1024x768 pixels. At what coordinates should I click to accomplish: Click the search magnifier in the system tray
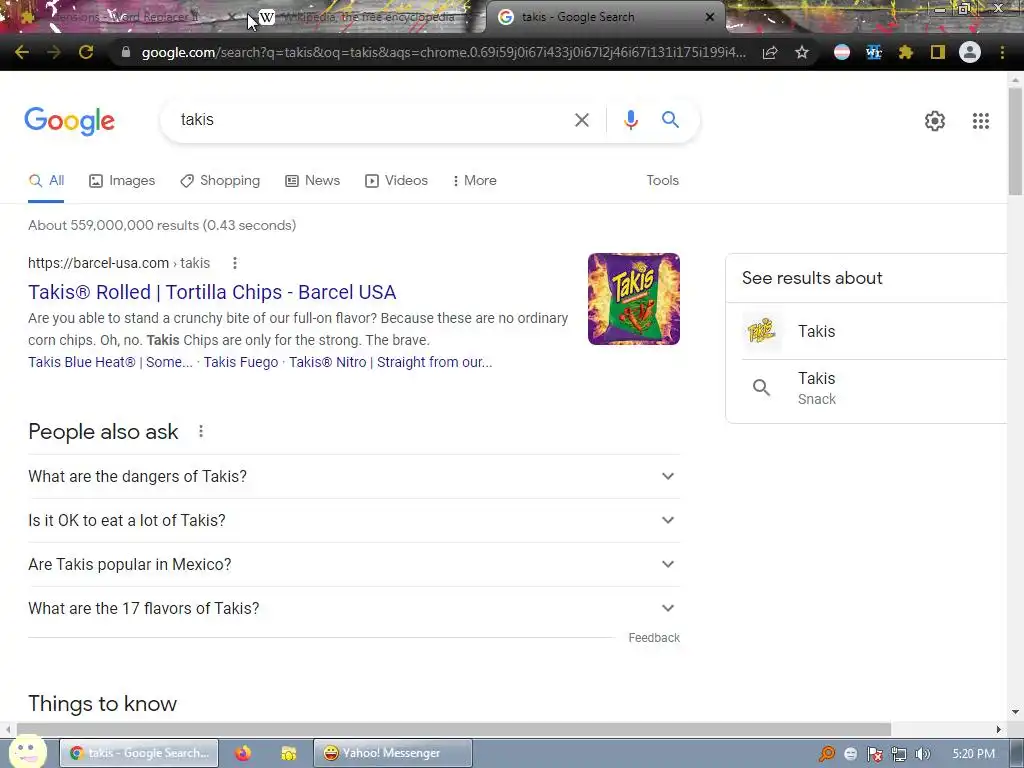(827, 754)
